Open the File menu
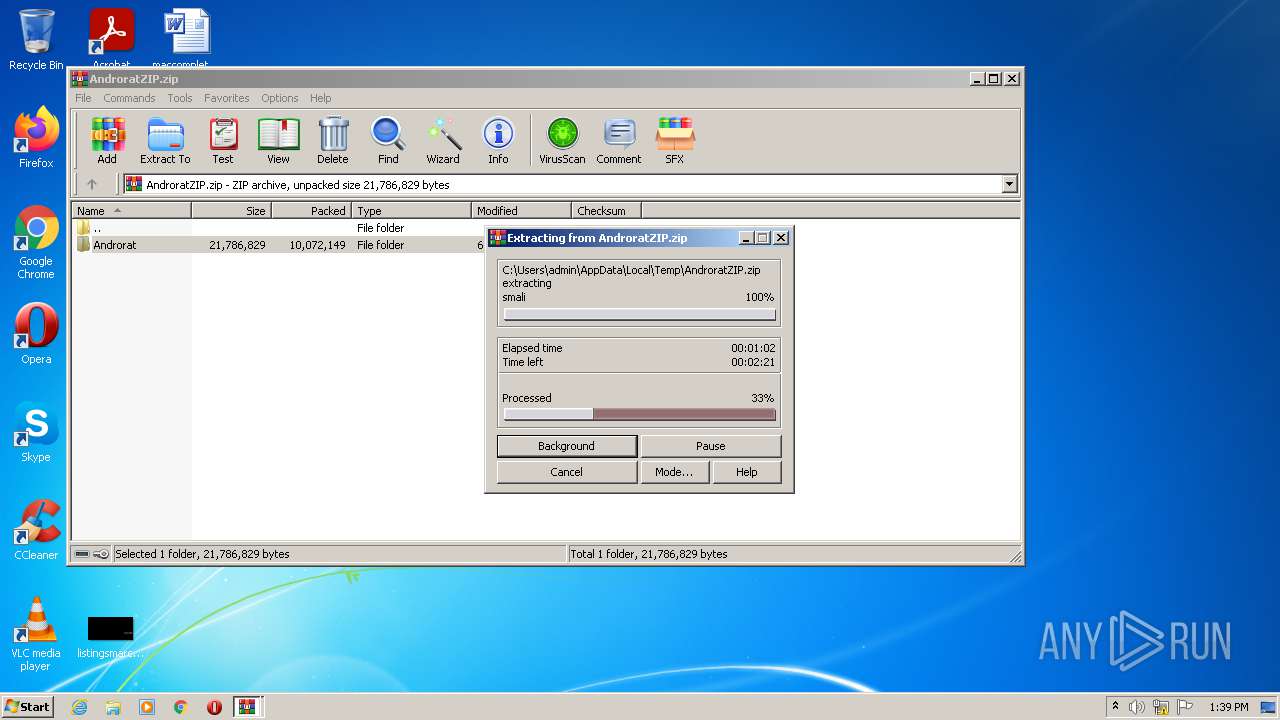 pyautogui.click(x=83, y=98)
